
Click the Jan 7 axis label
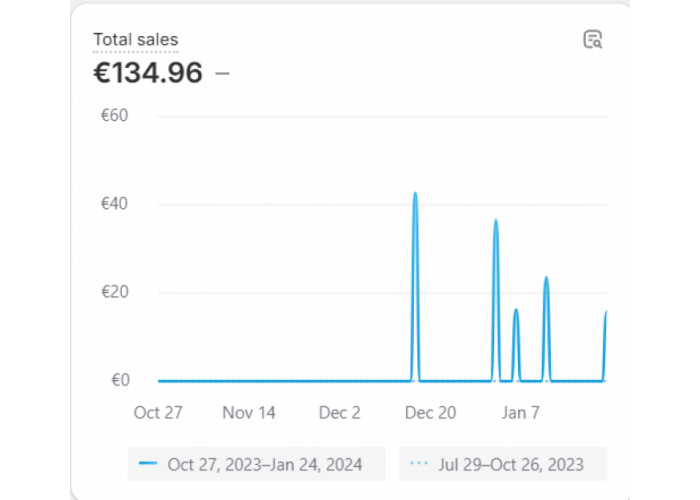point(521,412)
